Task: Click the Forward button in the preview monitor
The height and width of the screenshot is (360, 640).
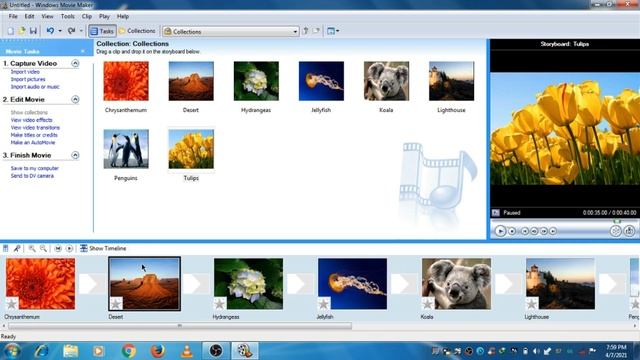Action: [553, 231]
